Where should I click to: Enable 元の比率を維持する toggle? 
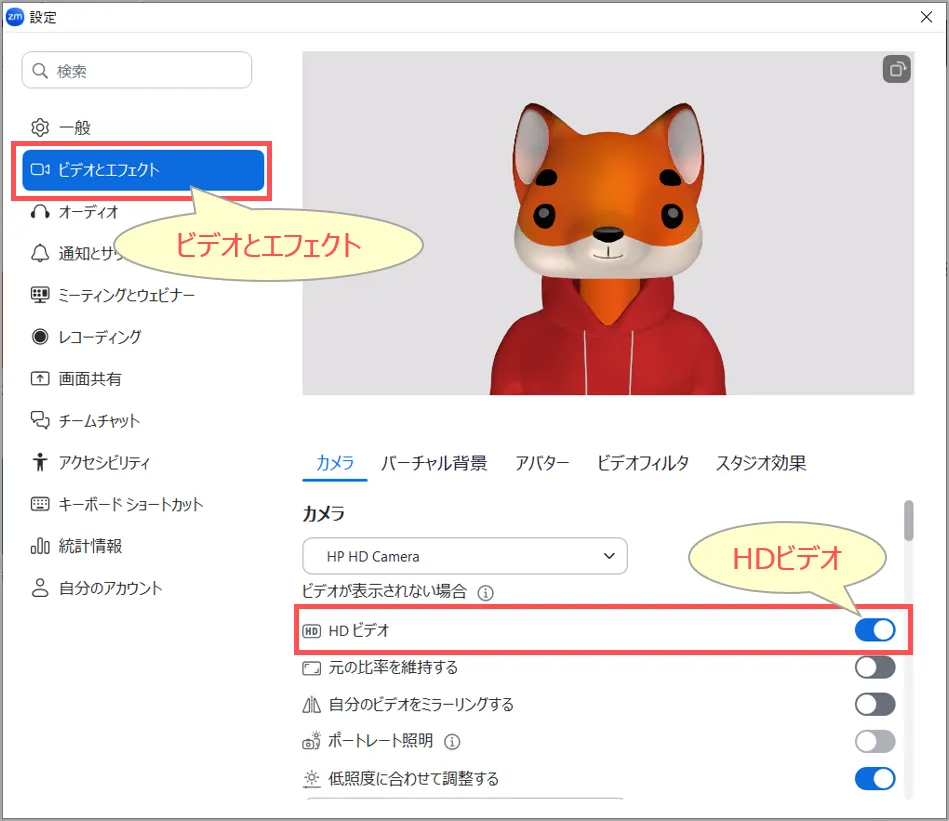(x=875, y=667)
